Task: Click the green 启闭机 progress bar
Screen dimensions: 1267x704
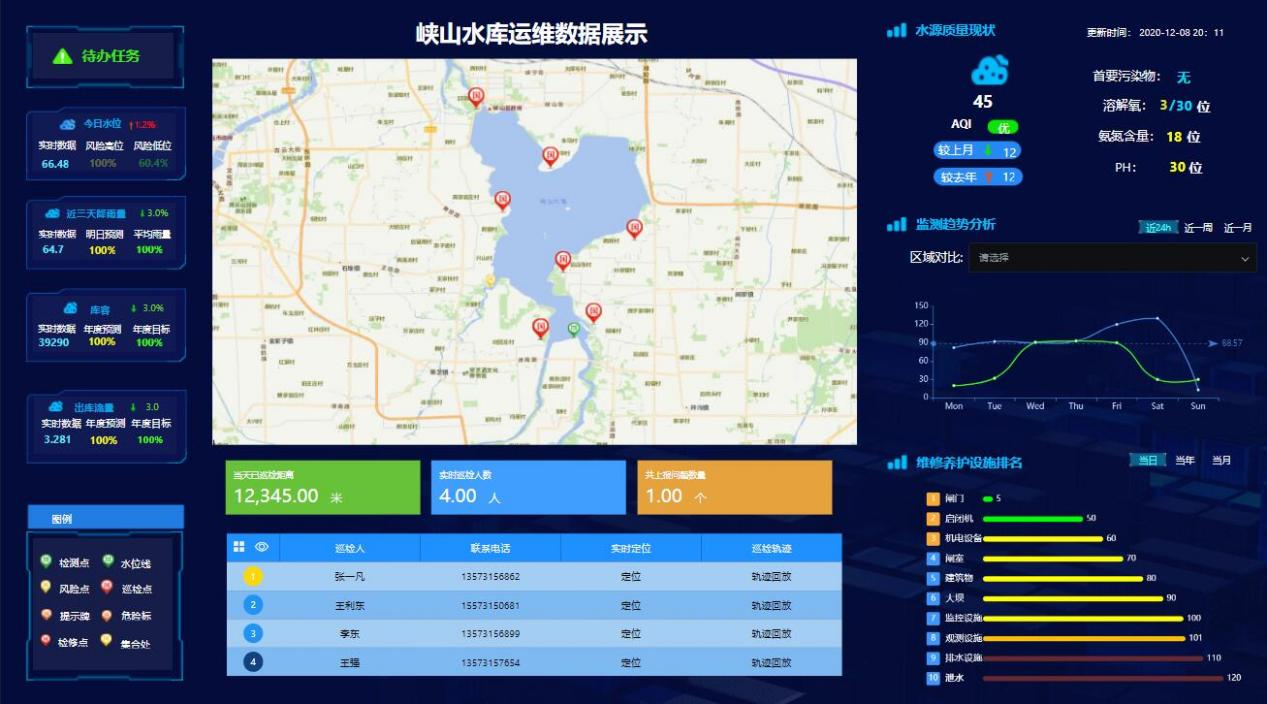Action: coord(1033,519)
